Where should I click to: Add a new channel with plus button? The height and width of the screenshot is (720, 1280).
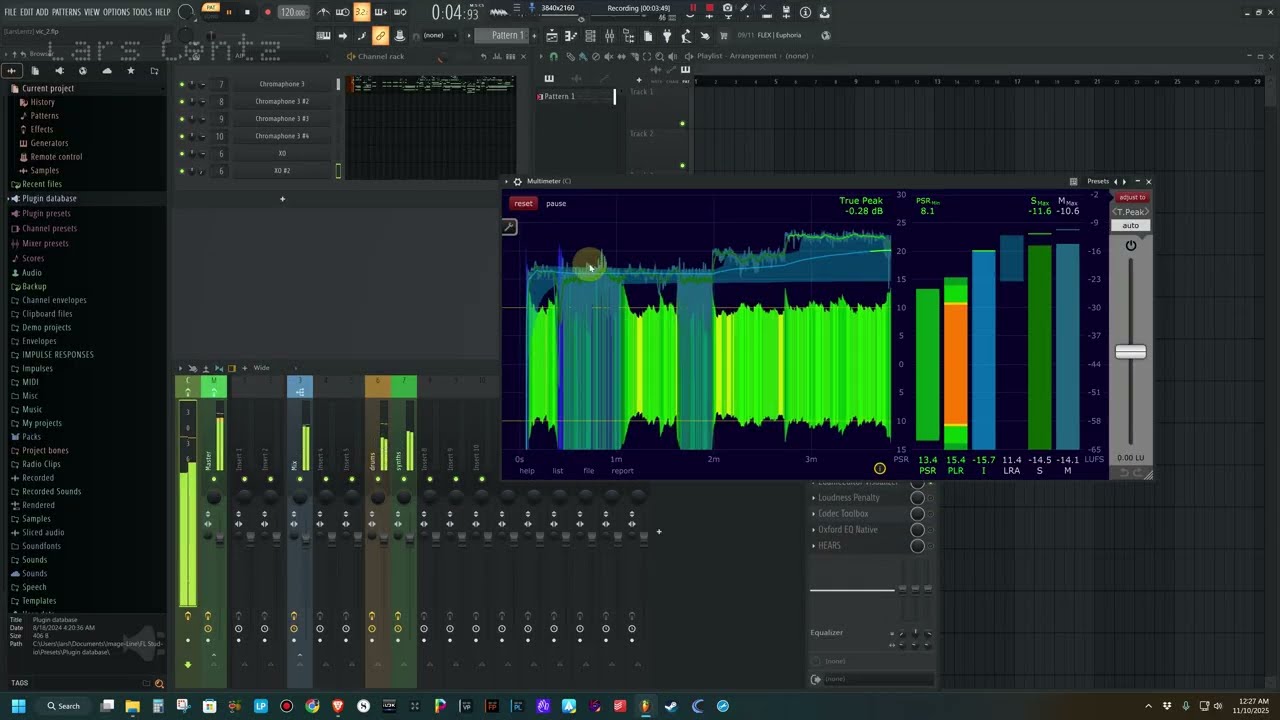282,199
